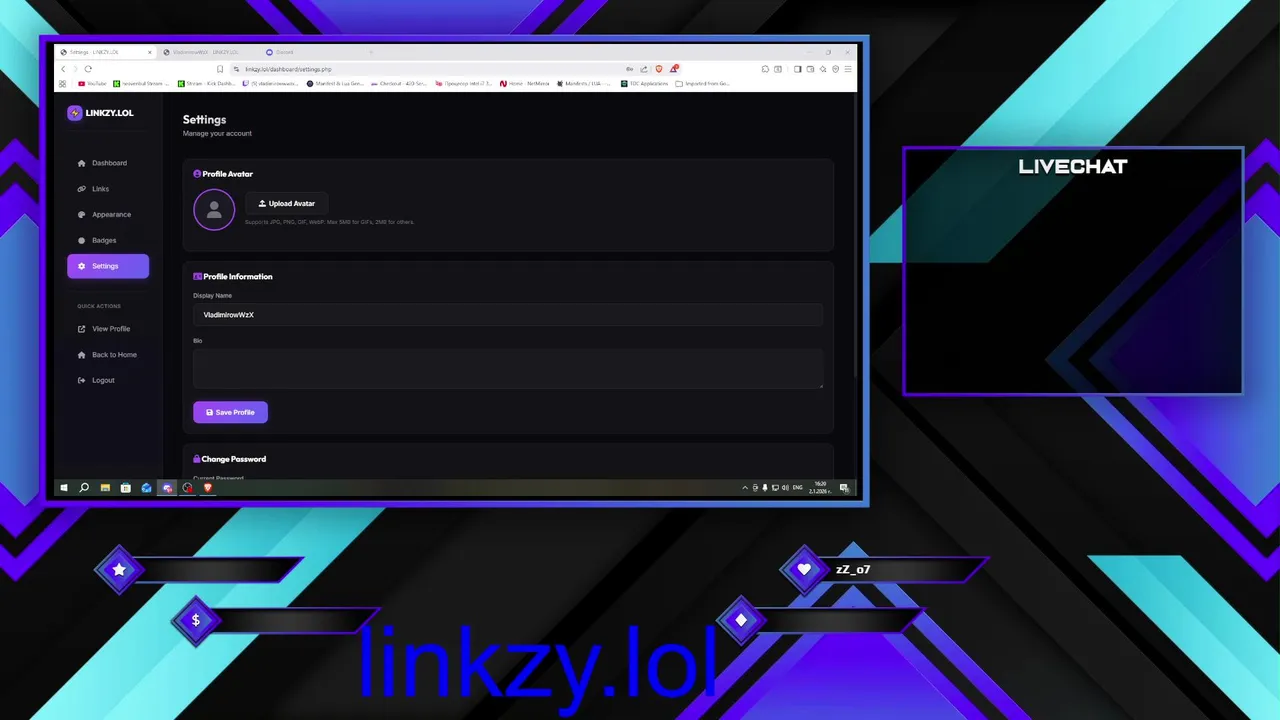Open the Appearance sidebar item
The width and height of the screenshot is (1280, 720).
click(108, 214)
